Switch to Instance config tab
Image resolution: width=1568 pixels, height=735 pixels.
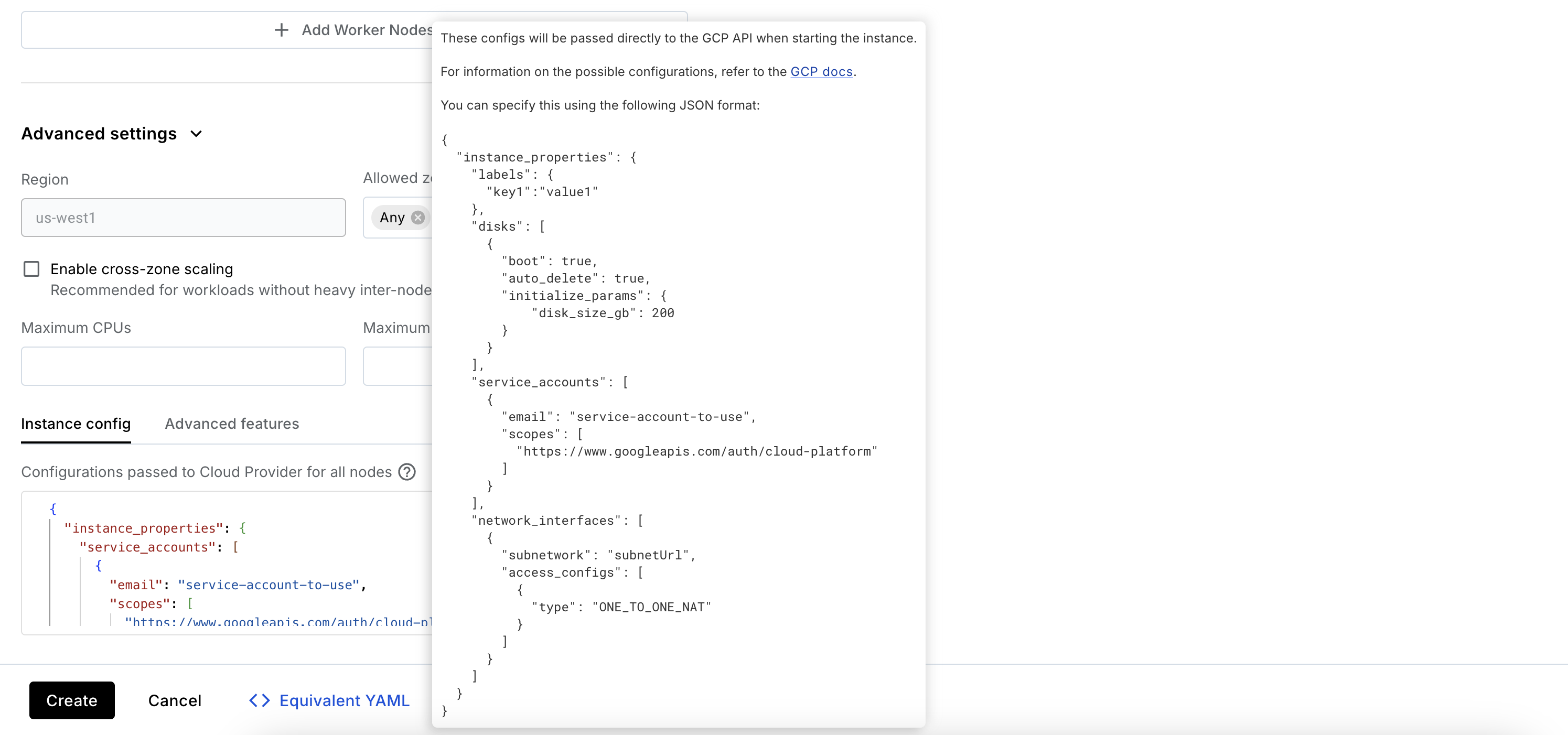pos(76,423)
